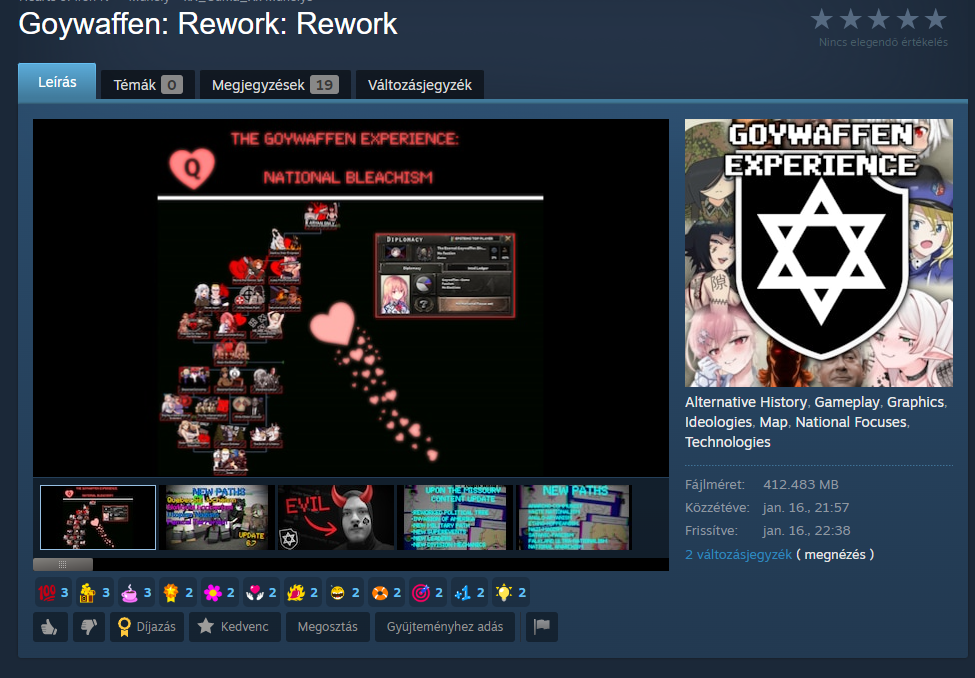Open the 2 változásjegyzék link

(739, 554)
